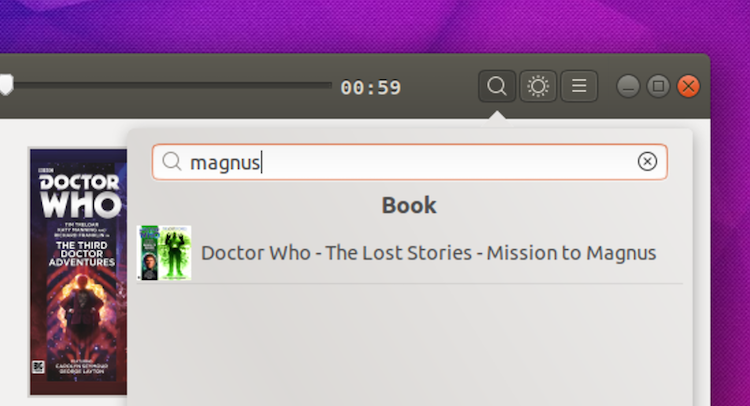Viewport: 750px width, 406px height.
Task: Click into the 'magnus' search field
Action: pos(409,162)
